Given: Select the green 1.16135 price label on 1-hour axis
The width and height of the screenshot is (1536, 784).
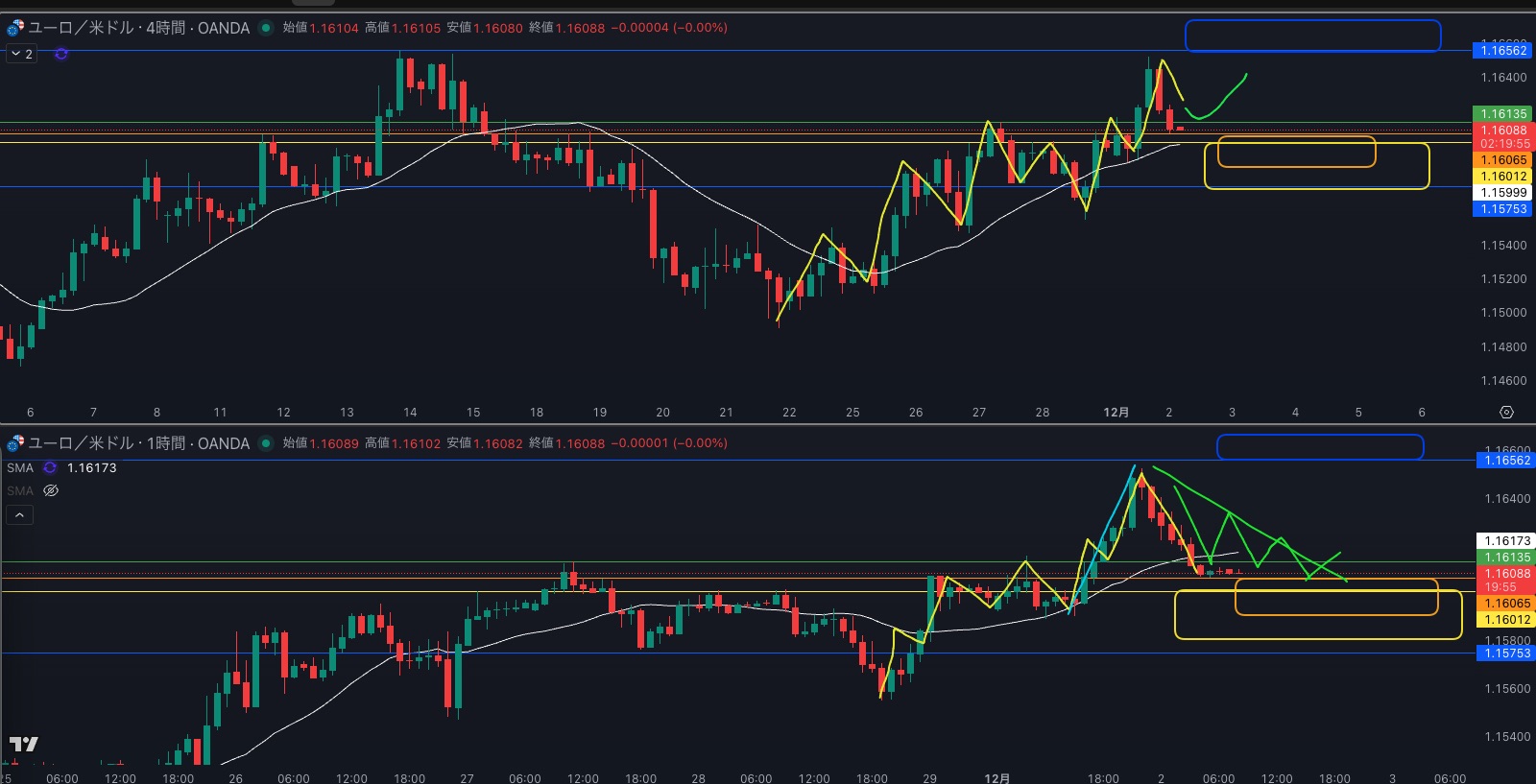Looking at the screenshot, I should 1507,558.
